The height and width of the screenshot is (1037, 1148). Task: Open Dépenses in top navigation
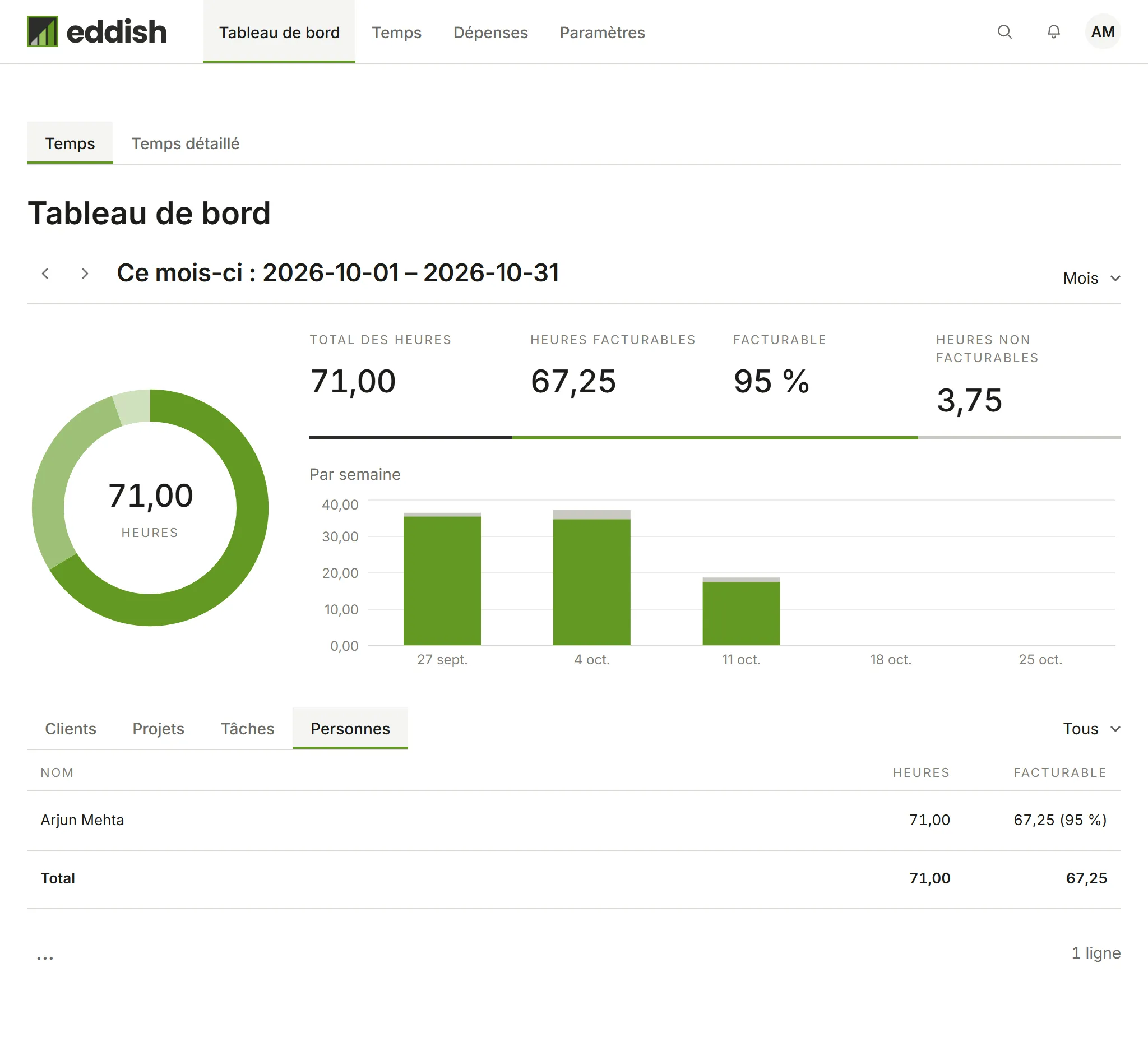point(490,32)
